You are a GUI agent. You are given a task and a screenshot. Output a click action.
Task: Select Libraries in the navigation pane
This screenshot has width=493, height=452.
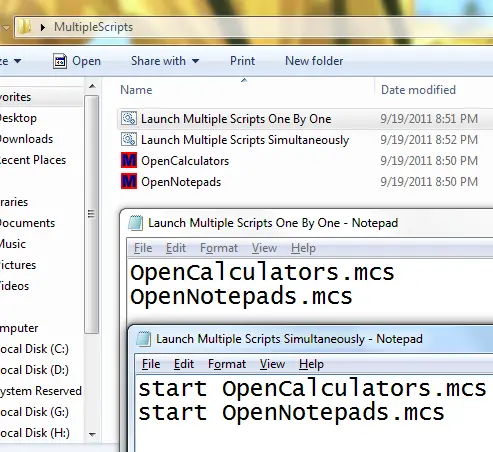(x=14, y=202)
